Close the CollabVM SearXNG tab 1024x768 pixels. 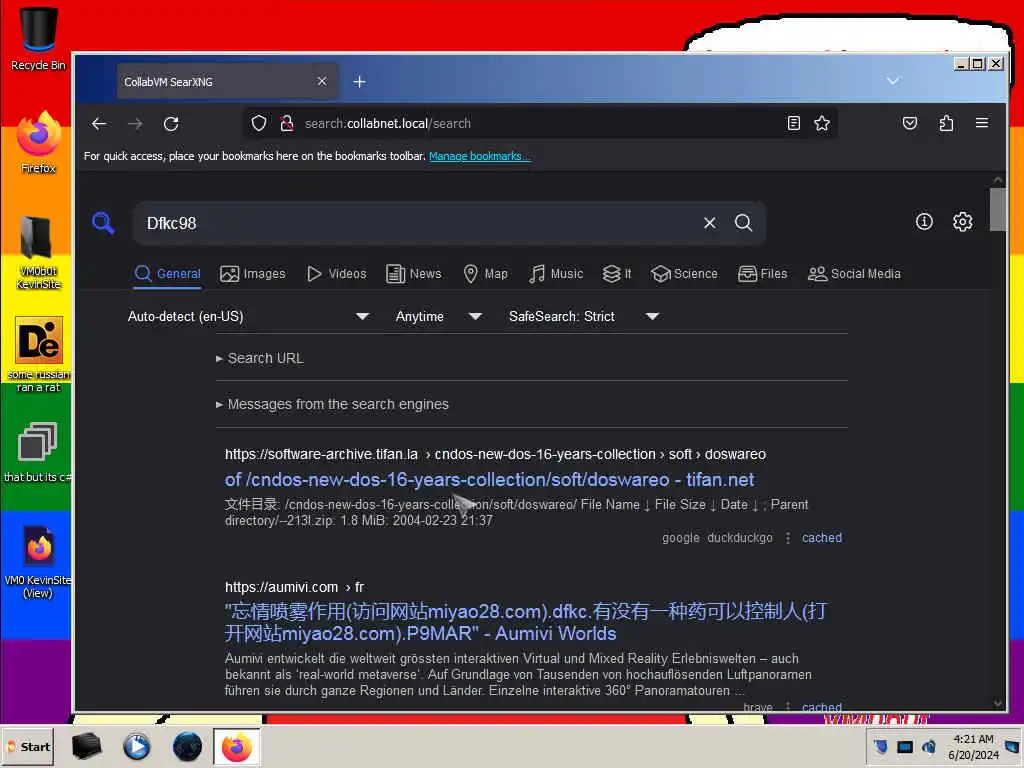(322, 81)
